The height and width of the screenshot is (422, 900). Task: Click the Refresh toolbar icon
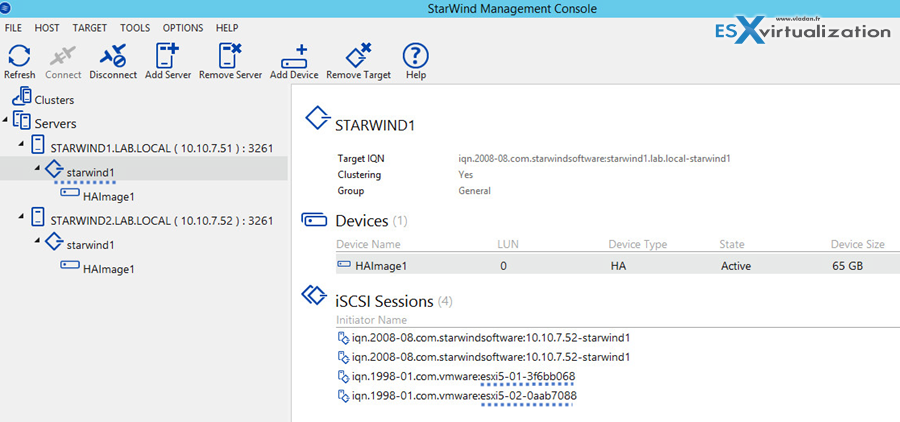click(20, 56)
